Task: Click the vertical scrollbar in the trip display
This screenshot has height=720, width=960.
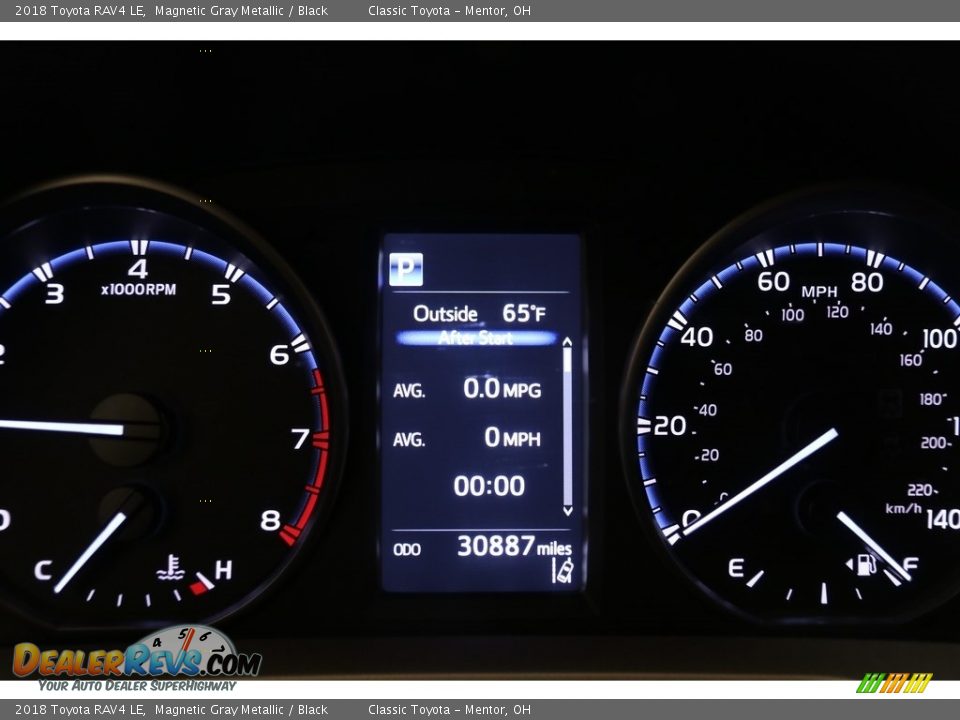Action: (x=567, y=426)
